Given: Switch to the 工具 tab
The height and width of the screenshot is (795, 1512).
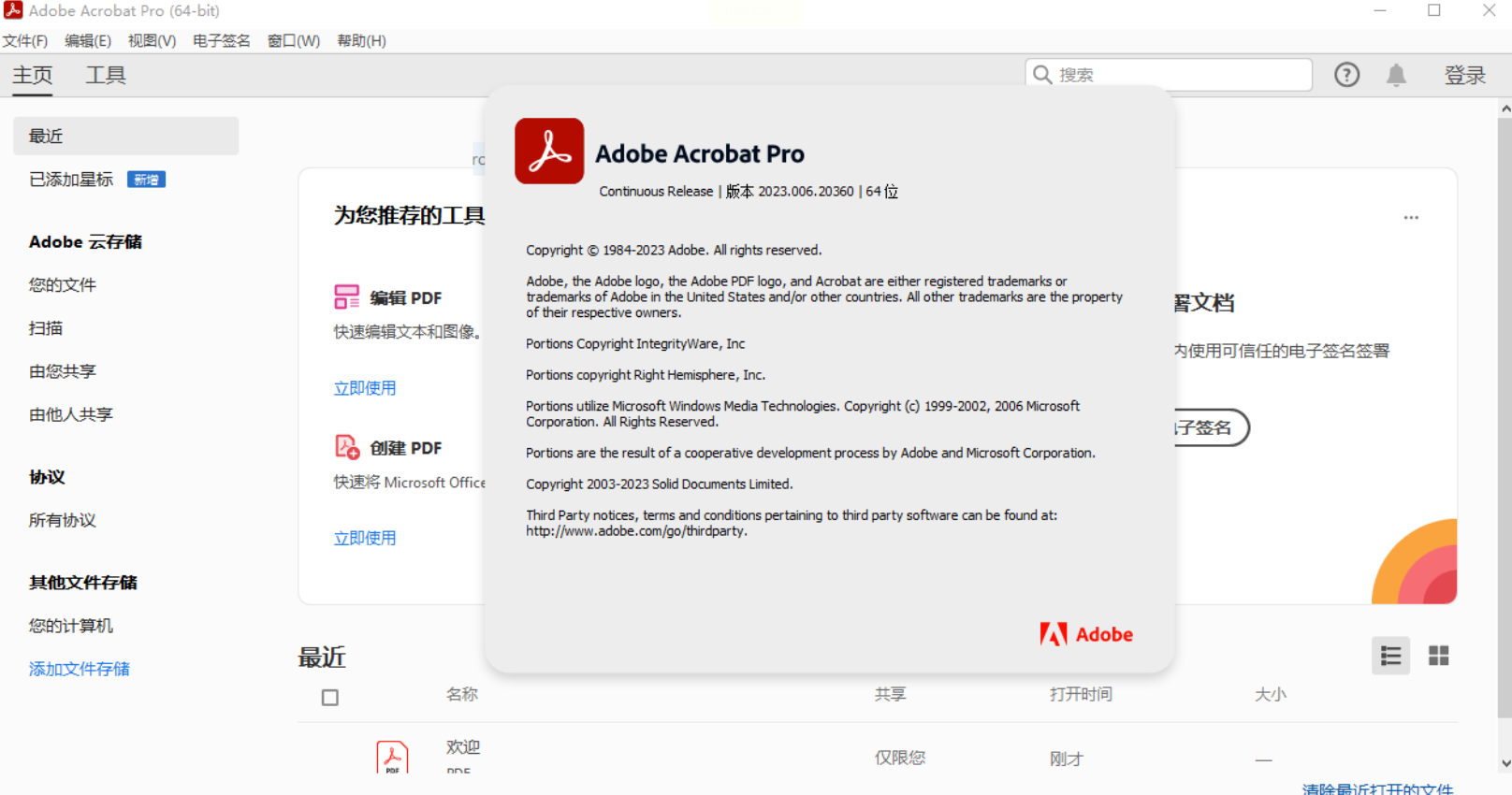Looking at the screenshot, I should pyautogui.click(x=106, y=75).
